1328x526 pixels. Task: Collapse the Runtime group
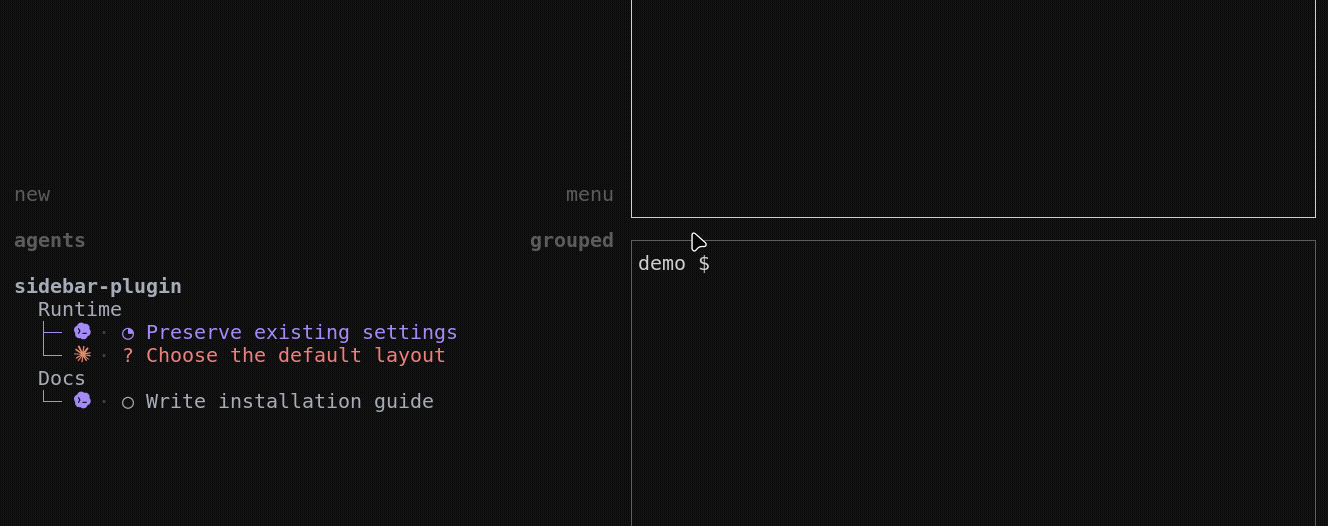point(80,309)
